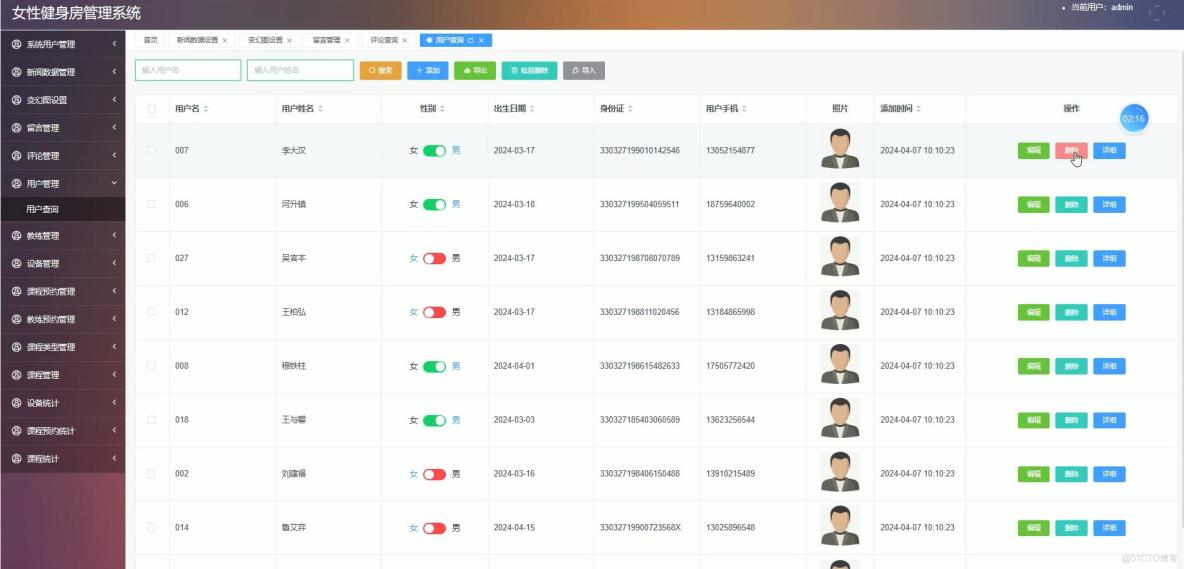Check the select-all checkbox in table header
Screen dimensions: 1184x569
point(152,109)
